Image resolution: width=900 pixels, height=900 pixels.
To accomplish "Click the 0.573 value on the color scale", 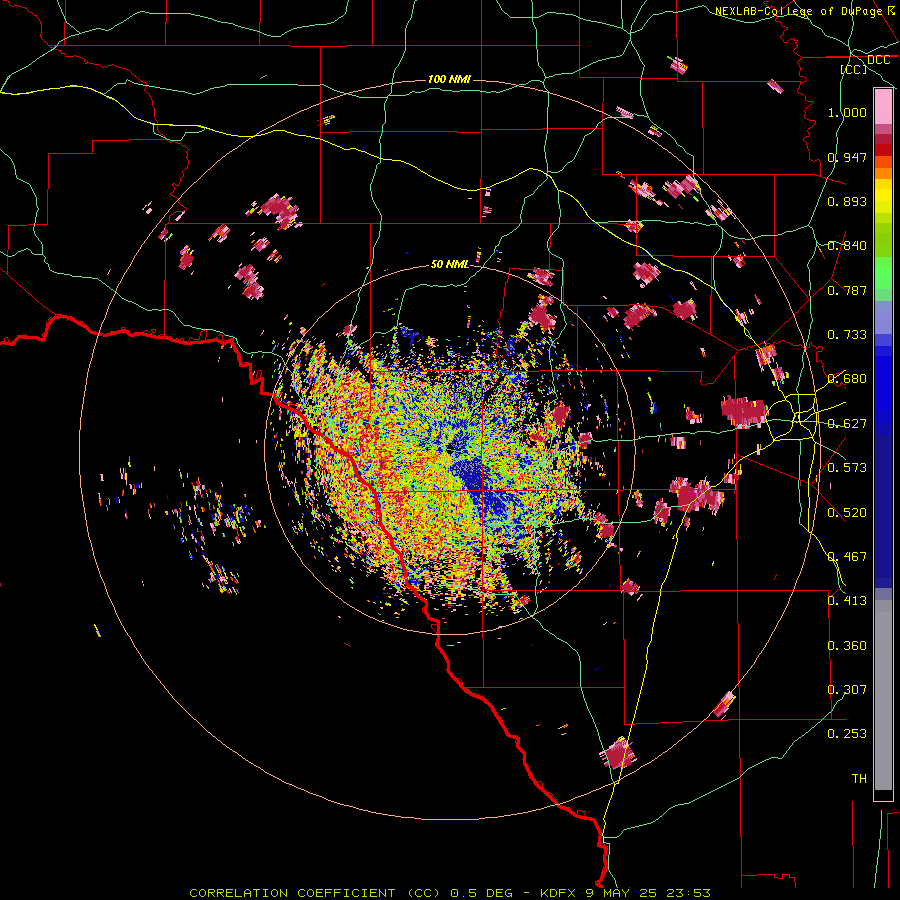I will [847, 468].
